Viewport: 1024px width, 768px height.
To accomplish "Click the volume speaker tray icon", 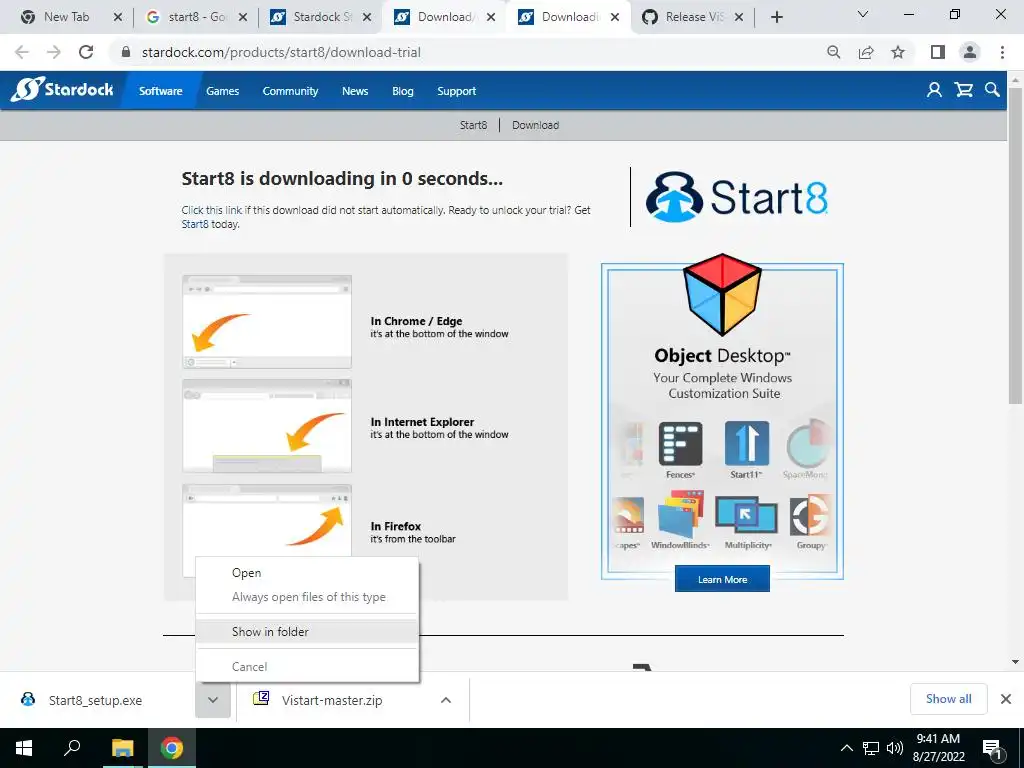I will [x=895, y=748].
